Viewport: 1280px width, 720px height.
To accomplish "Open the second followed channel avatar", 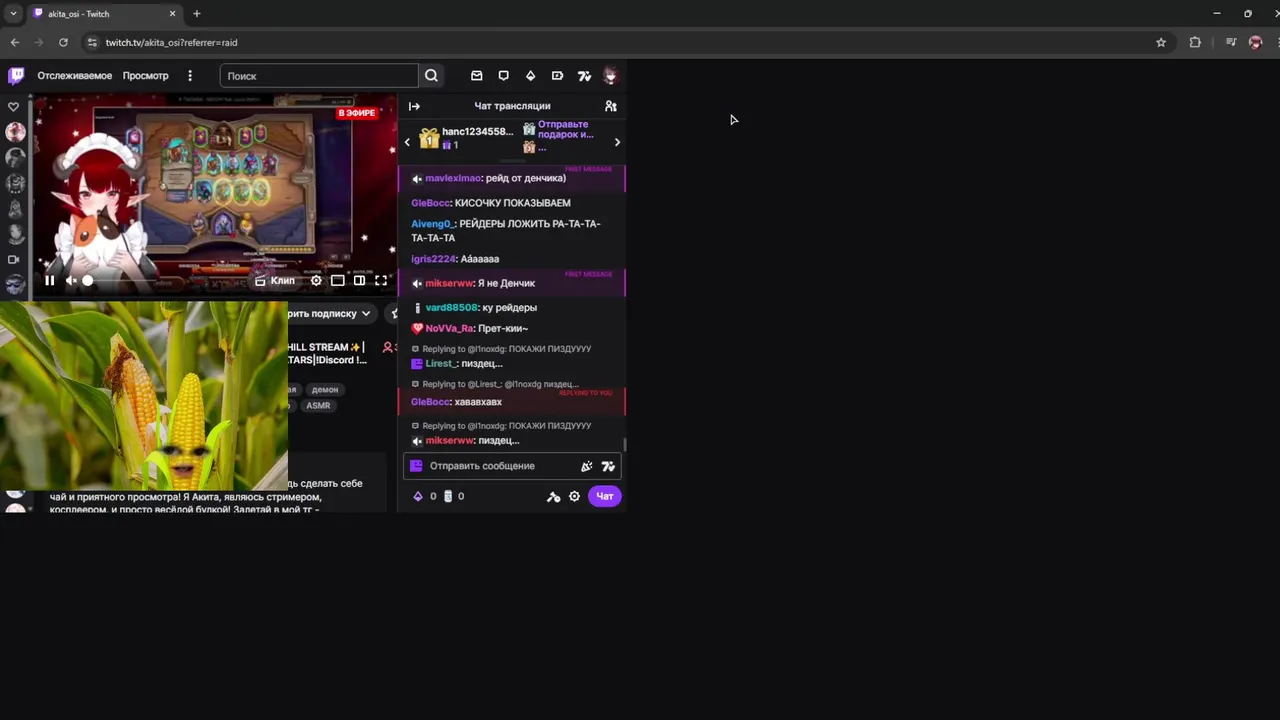I will (15, 158).
